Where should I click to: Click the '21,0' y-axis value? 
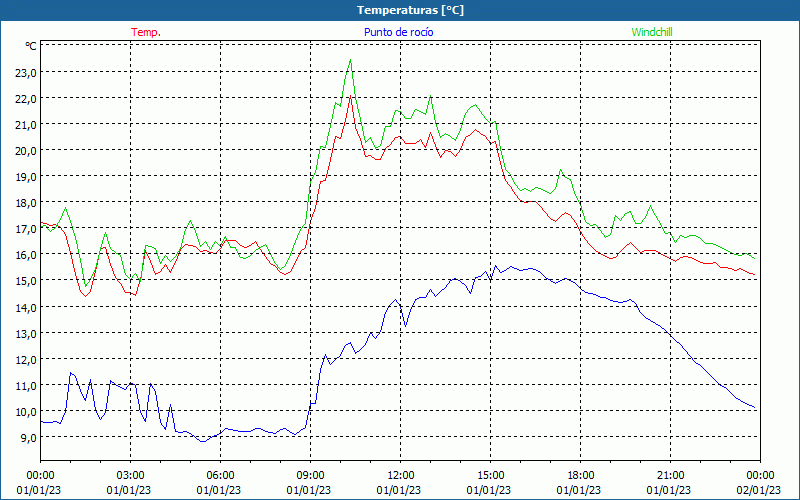pyautogui.click(x=26, y=125)
